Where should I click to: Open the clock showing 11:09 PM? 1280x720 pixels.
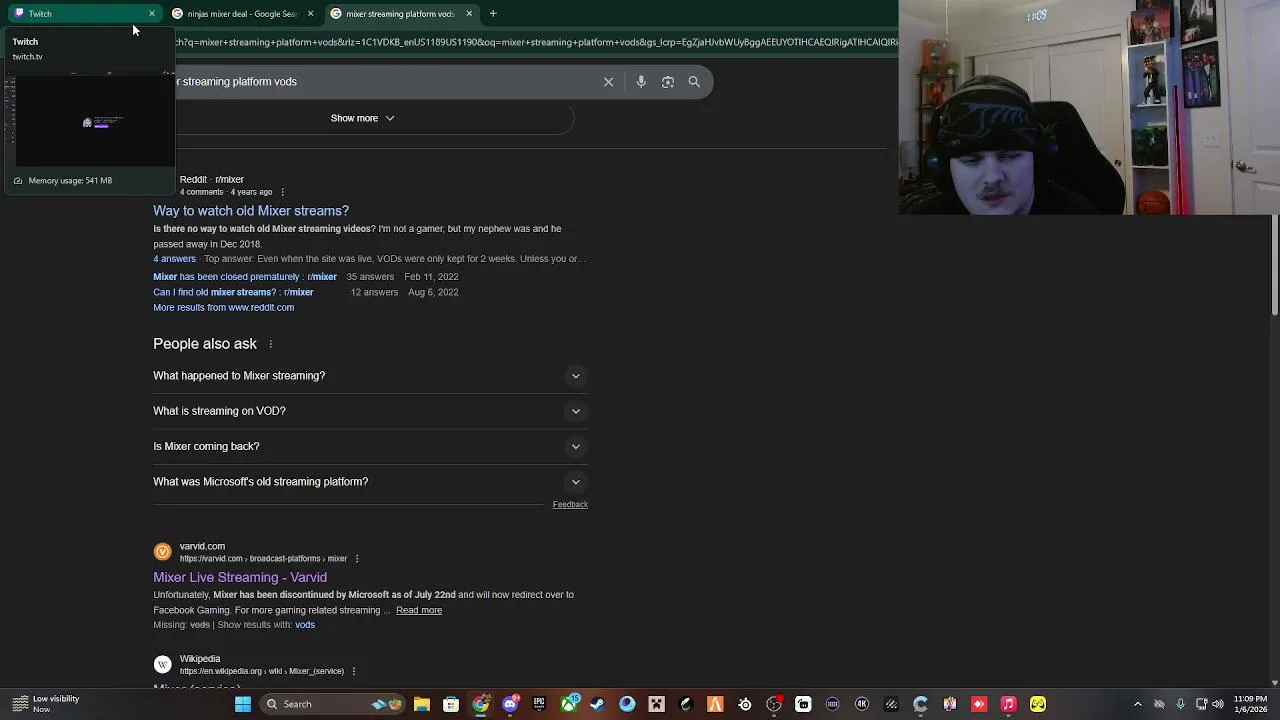1250,704
